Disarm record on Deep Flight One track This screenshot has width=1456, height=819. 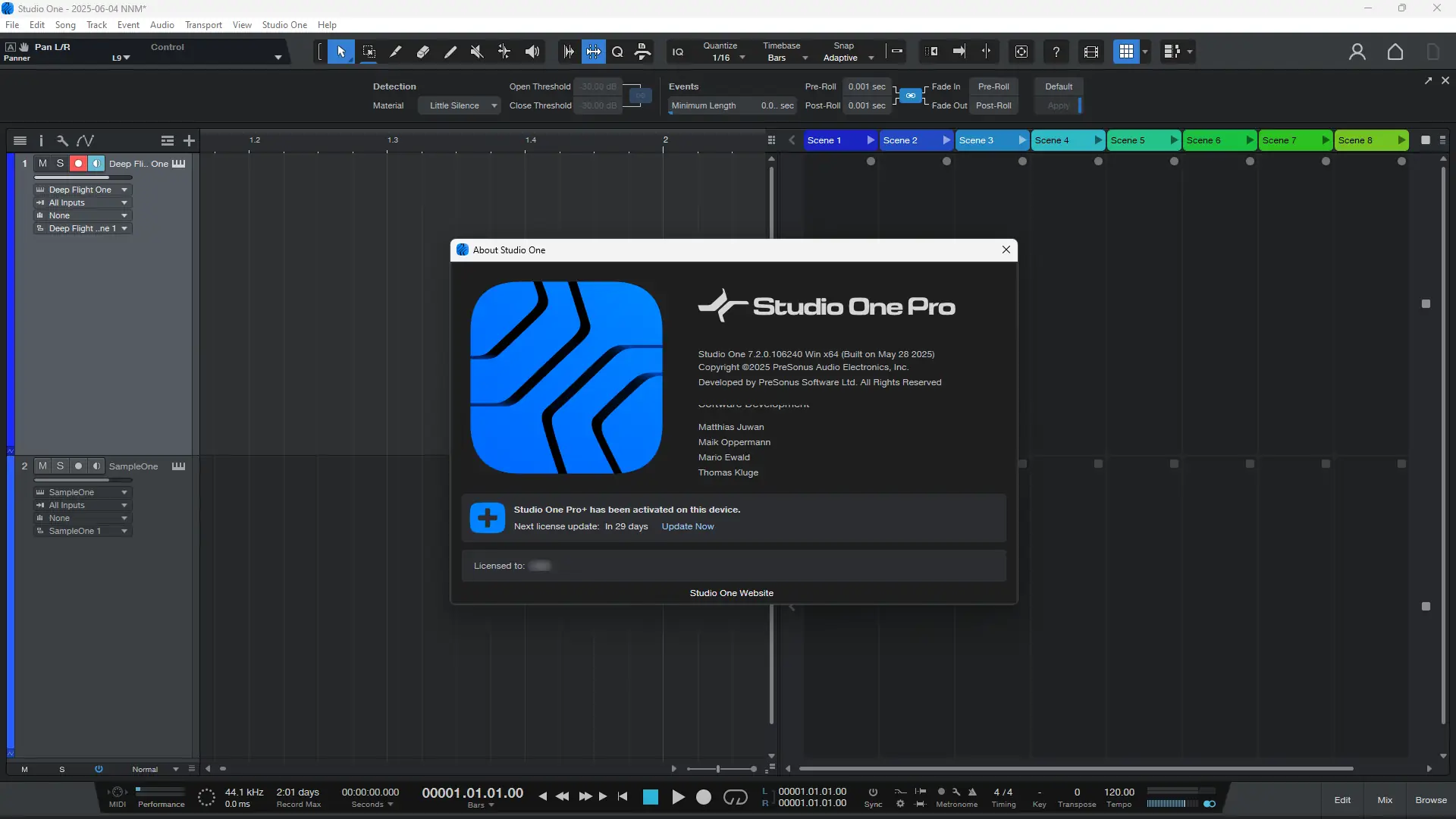point(78,163)
